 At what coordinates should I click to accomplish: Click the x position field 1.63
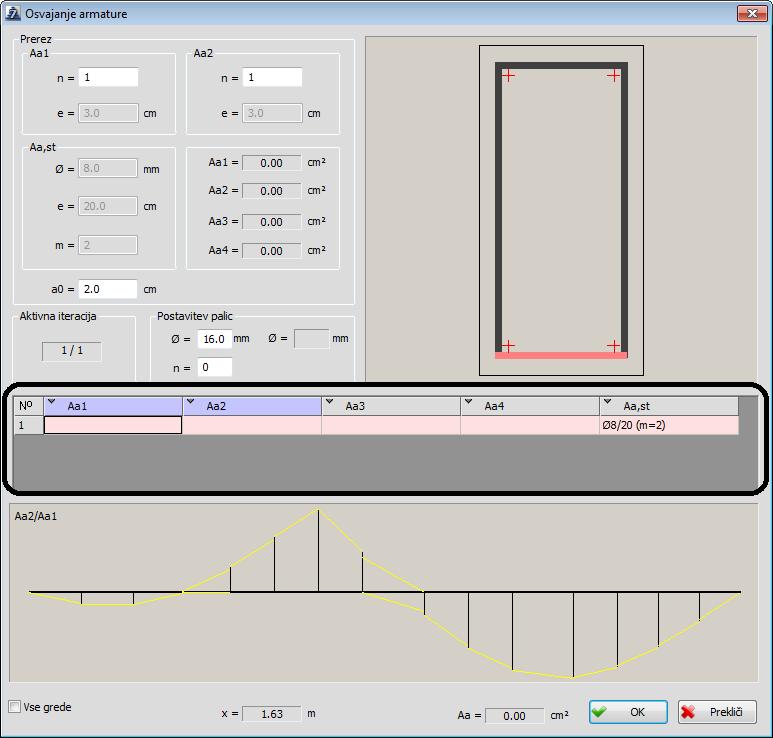(272, 713)
